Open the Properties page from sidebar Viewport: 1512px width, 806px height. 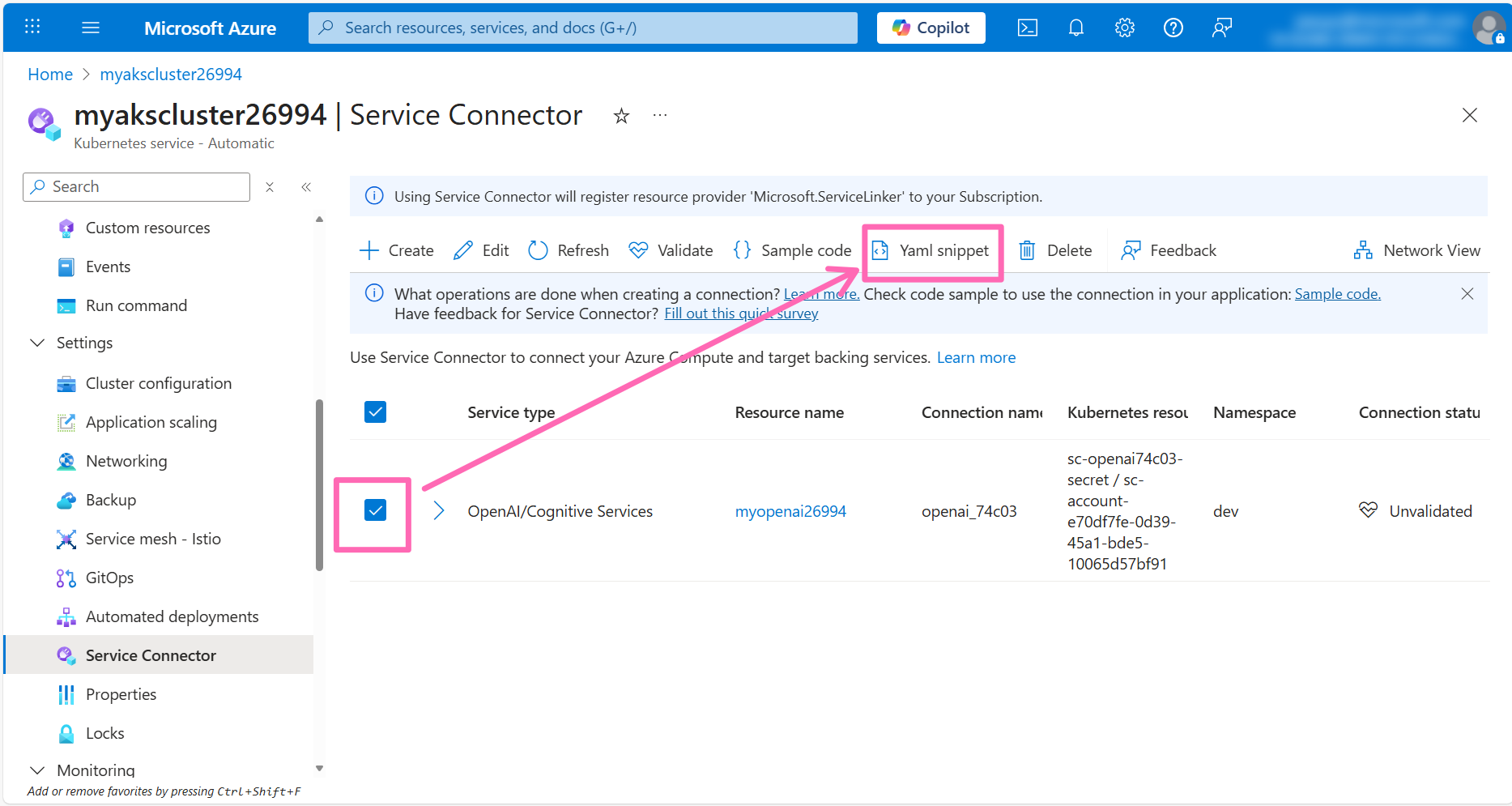(x=121, y=694)
